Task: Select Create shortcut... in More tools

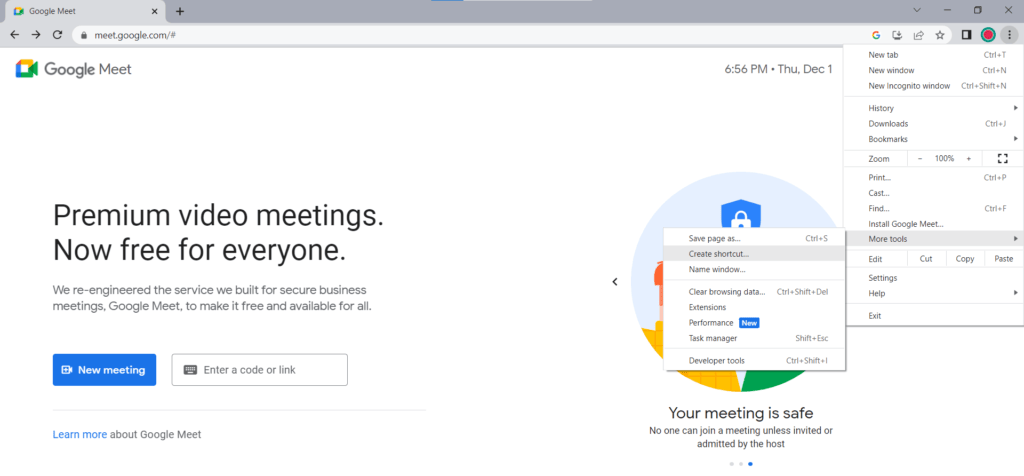Action: pos(719,254)
